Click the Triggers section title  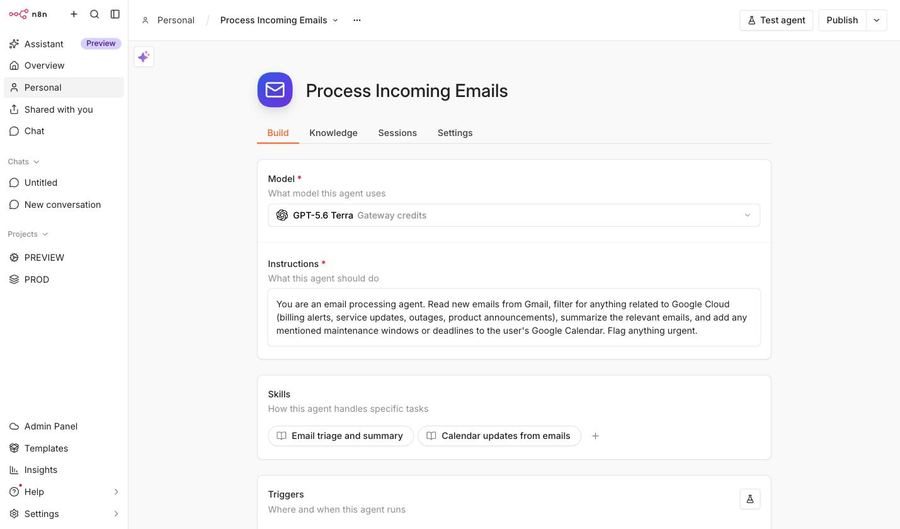point(286,495)
